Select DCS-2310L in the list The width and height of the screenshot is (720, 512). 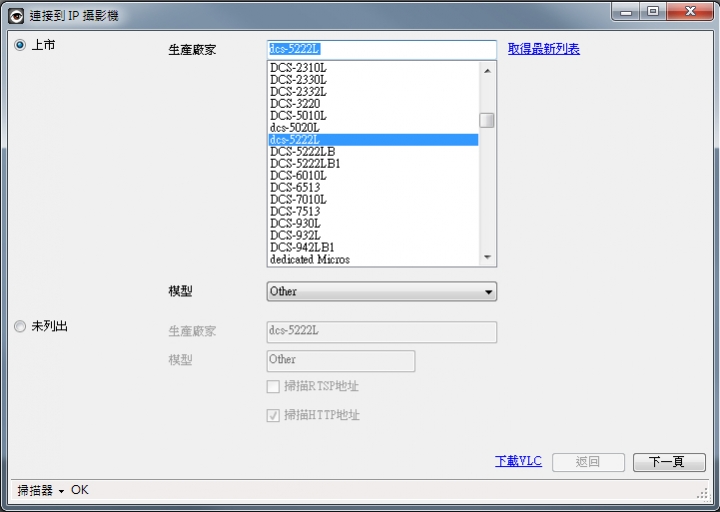coord(373,68)
